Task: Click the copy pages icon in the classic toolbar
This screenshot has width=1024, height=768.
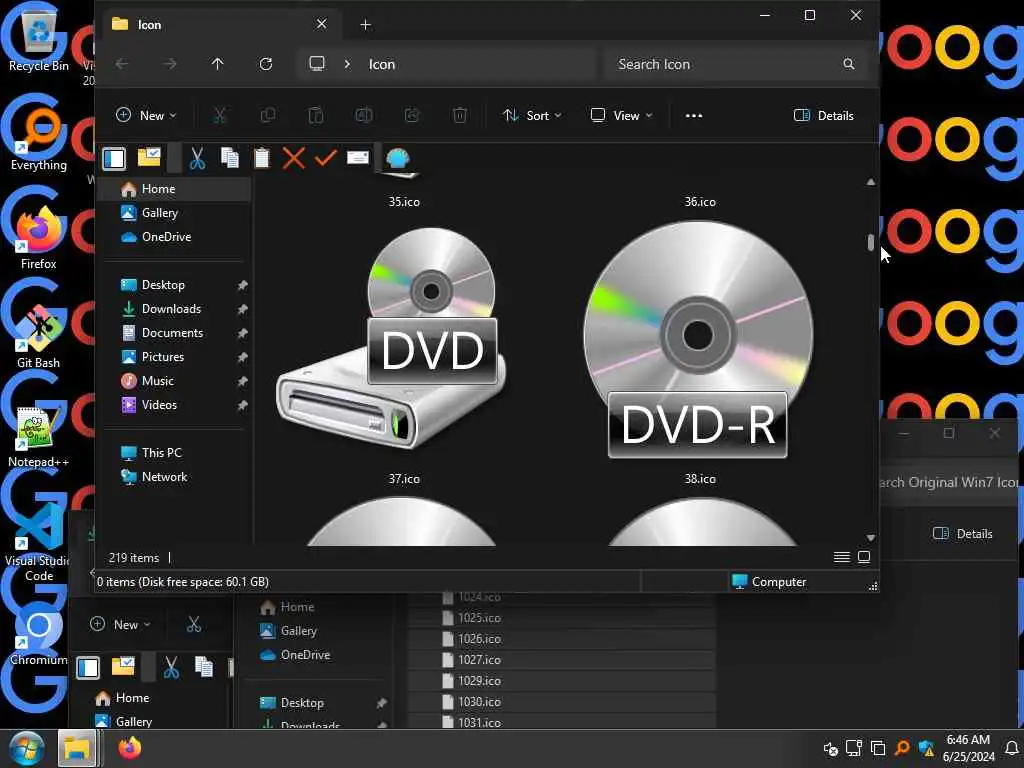Action: (229, 158)
